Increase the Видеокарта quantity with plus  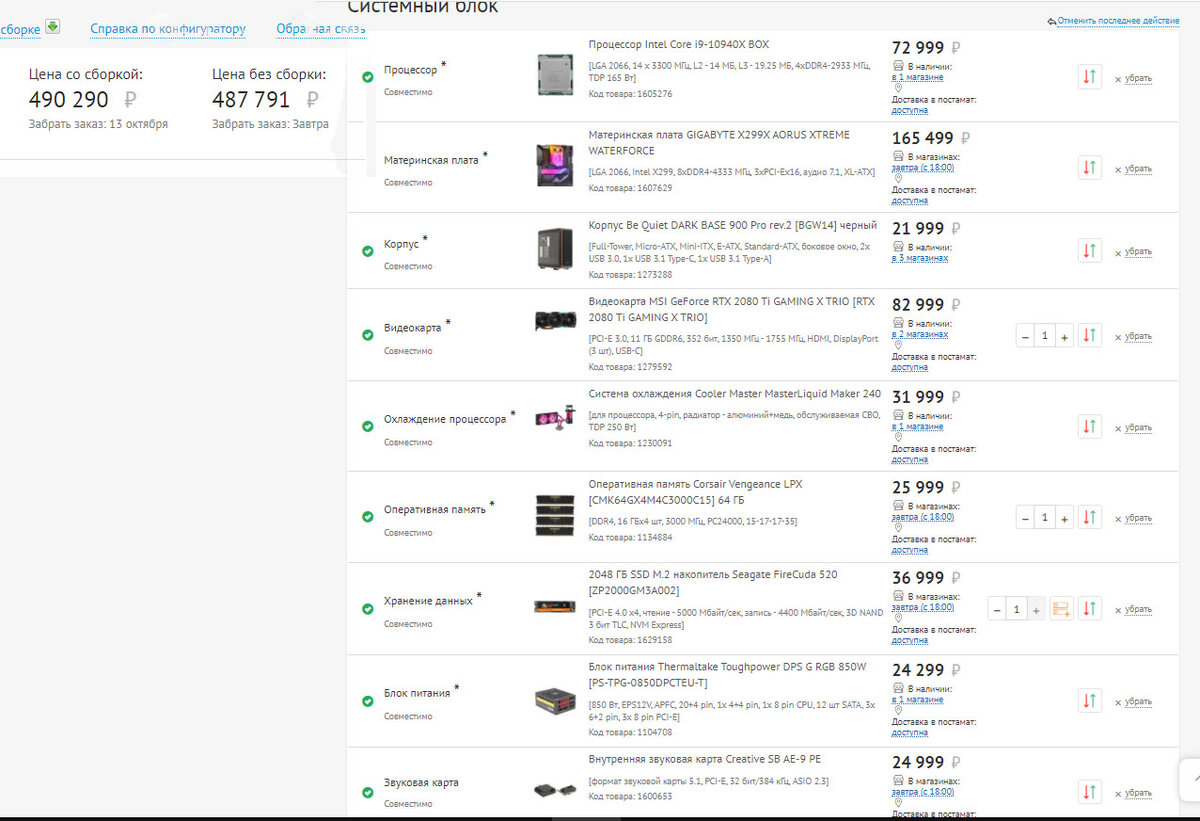[x=1064, y=337]
